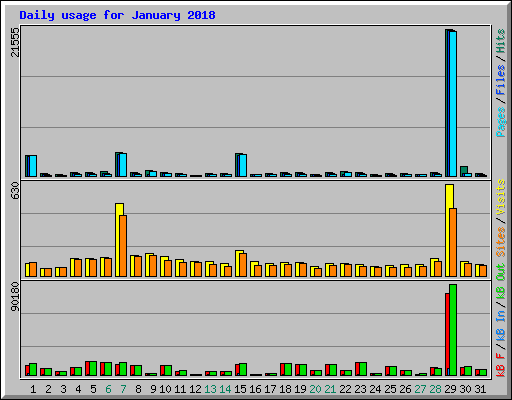This screenshot has width=512, height=400.
Task: Click the 630 y-axis value
Action: click(15, 191)
